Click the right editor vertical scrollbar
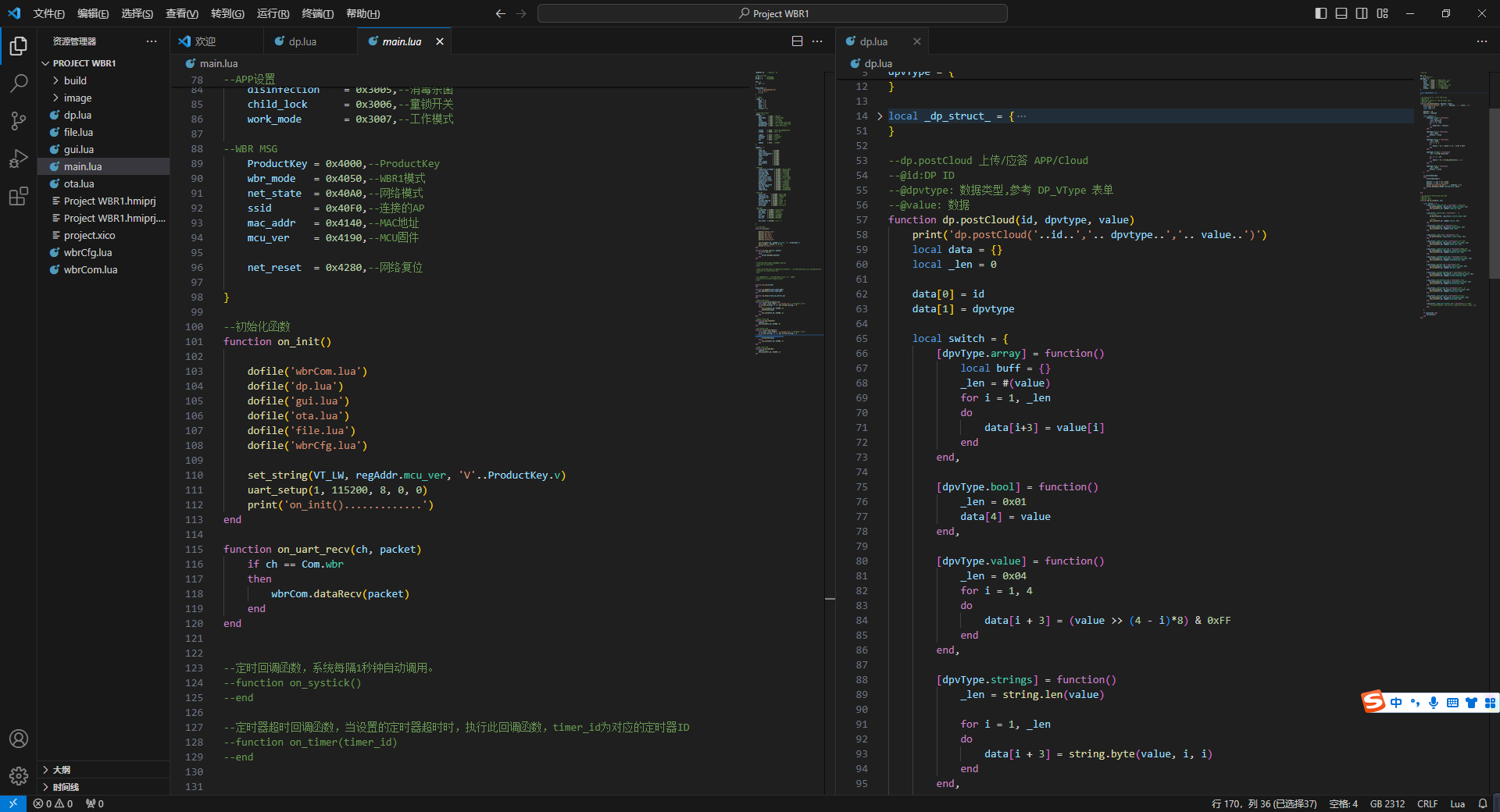The height and width of the screenshot is (812, 1500). [1495, 193]
